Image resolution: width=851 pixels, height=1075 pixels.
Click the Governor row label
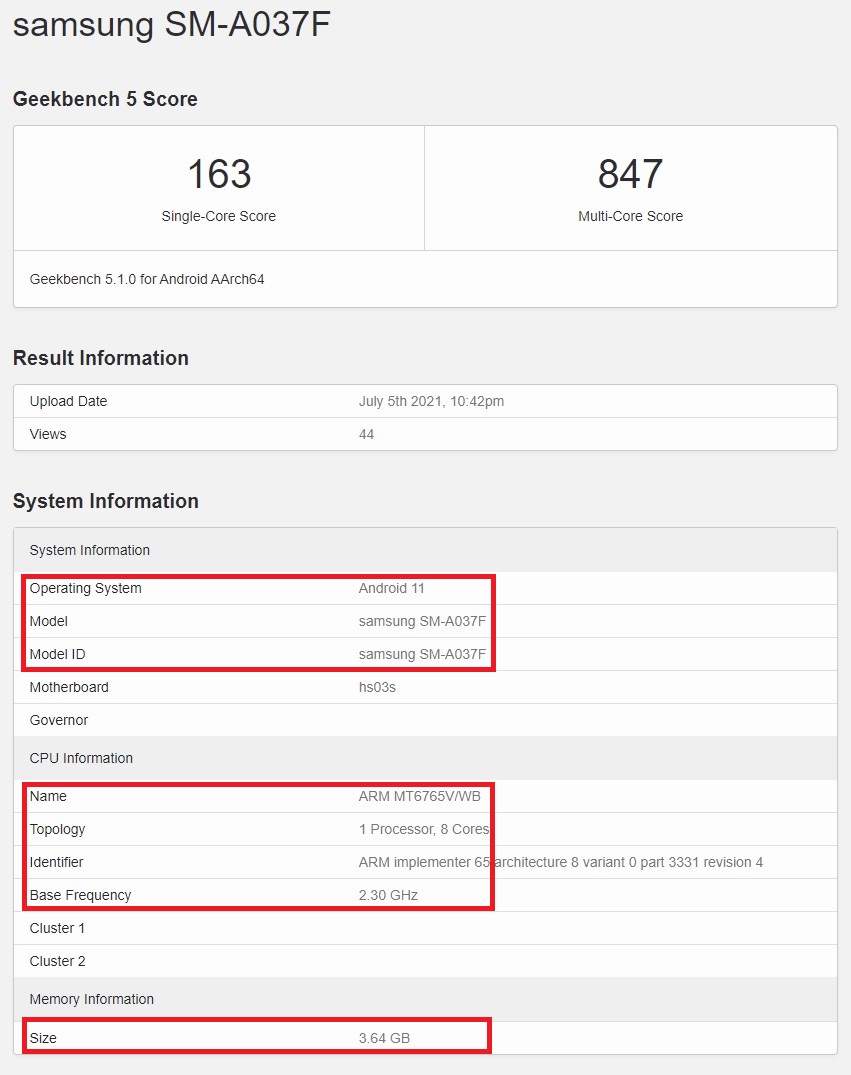(59, 720)
